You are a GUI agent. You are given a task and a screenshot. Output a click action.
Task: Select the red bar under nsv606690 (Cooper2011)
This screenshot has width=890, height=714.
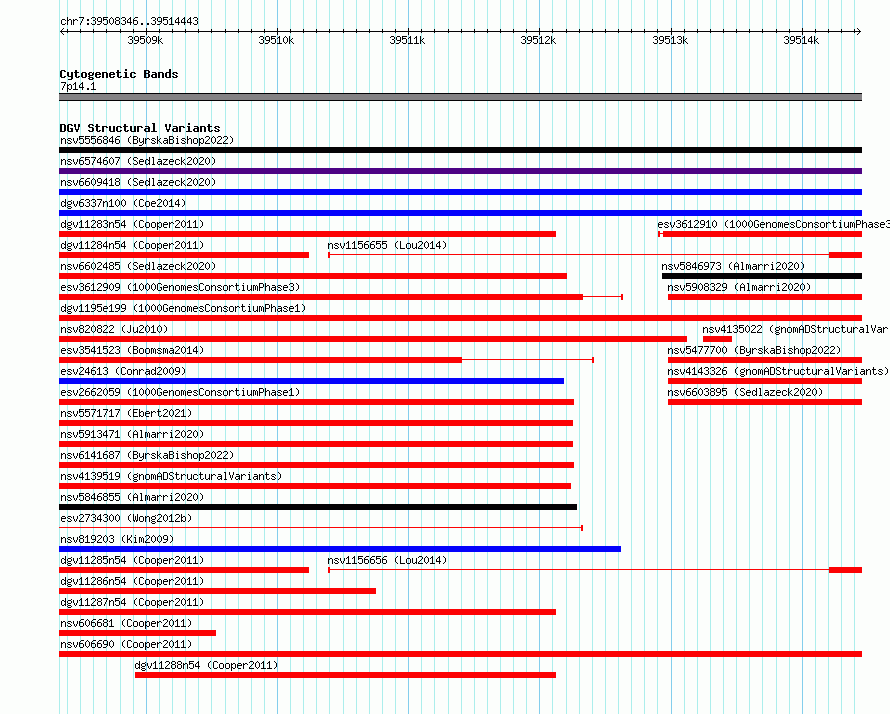(460, 654)
